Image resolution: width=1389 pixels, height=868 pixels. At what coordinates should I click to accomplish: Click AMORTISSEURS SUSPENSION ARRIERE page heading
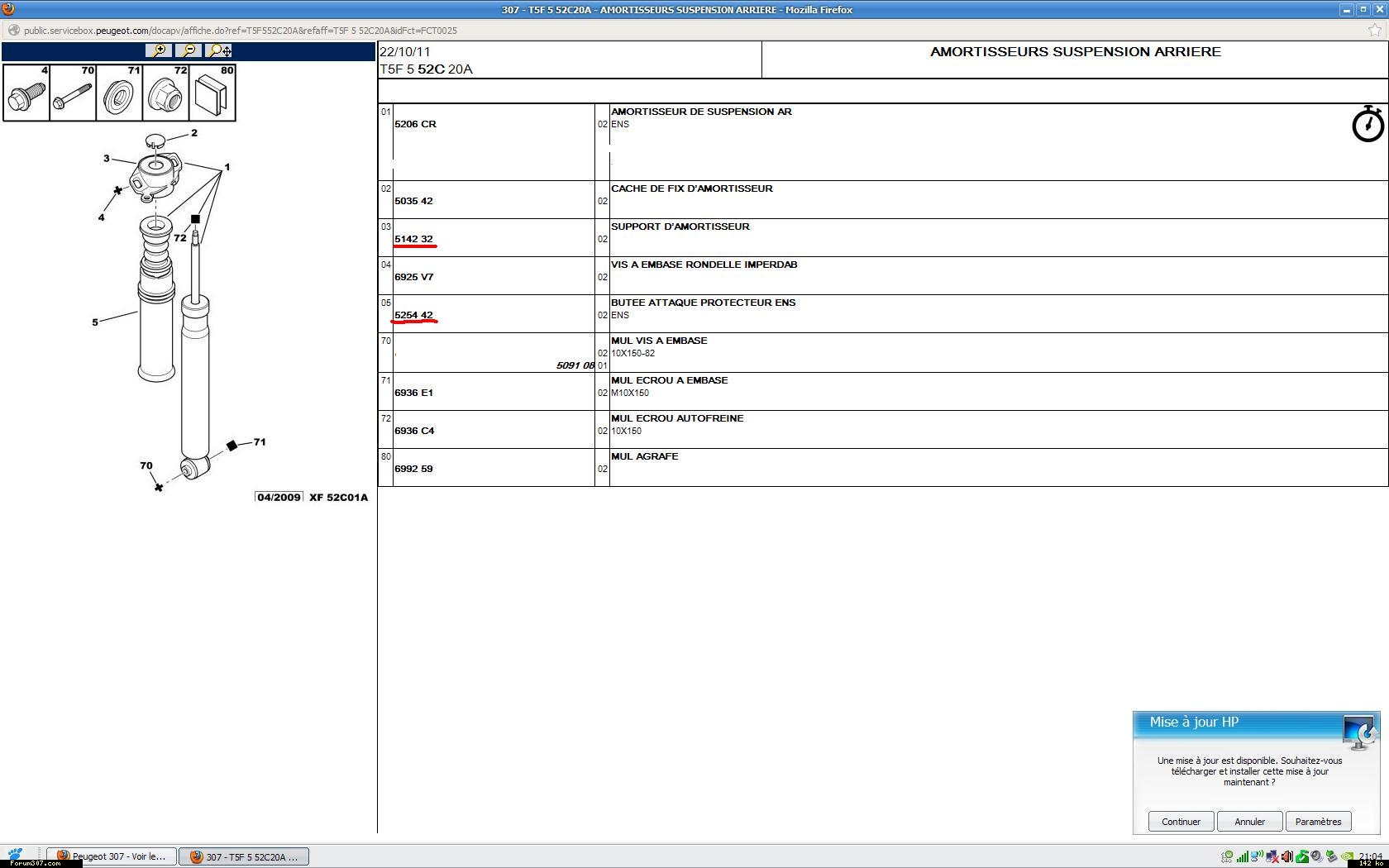[1076, 51]
